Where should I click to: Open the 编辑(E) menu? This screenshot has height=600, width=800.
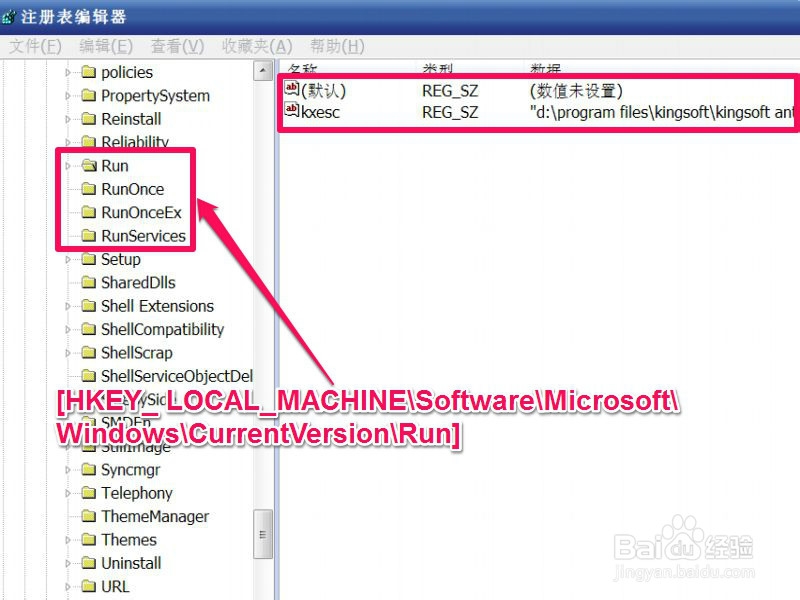click(x=106, y=46)
